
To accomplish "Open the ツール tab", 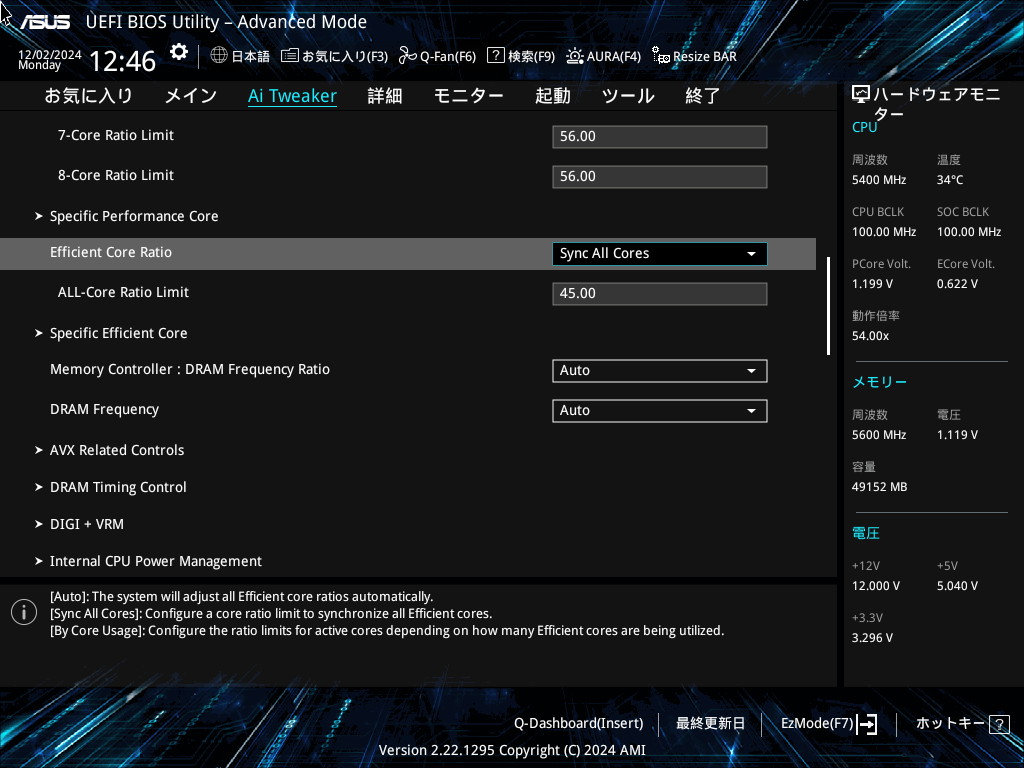I will pyautogui.click(x=628, y=96).
